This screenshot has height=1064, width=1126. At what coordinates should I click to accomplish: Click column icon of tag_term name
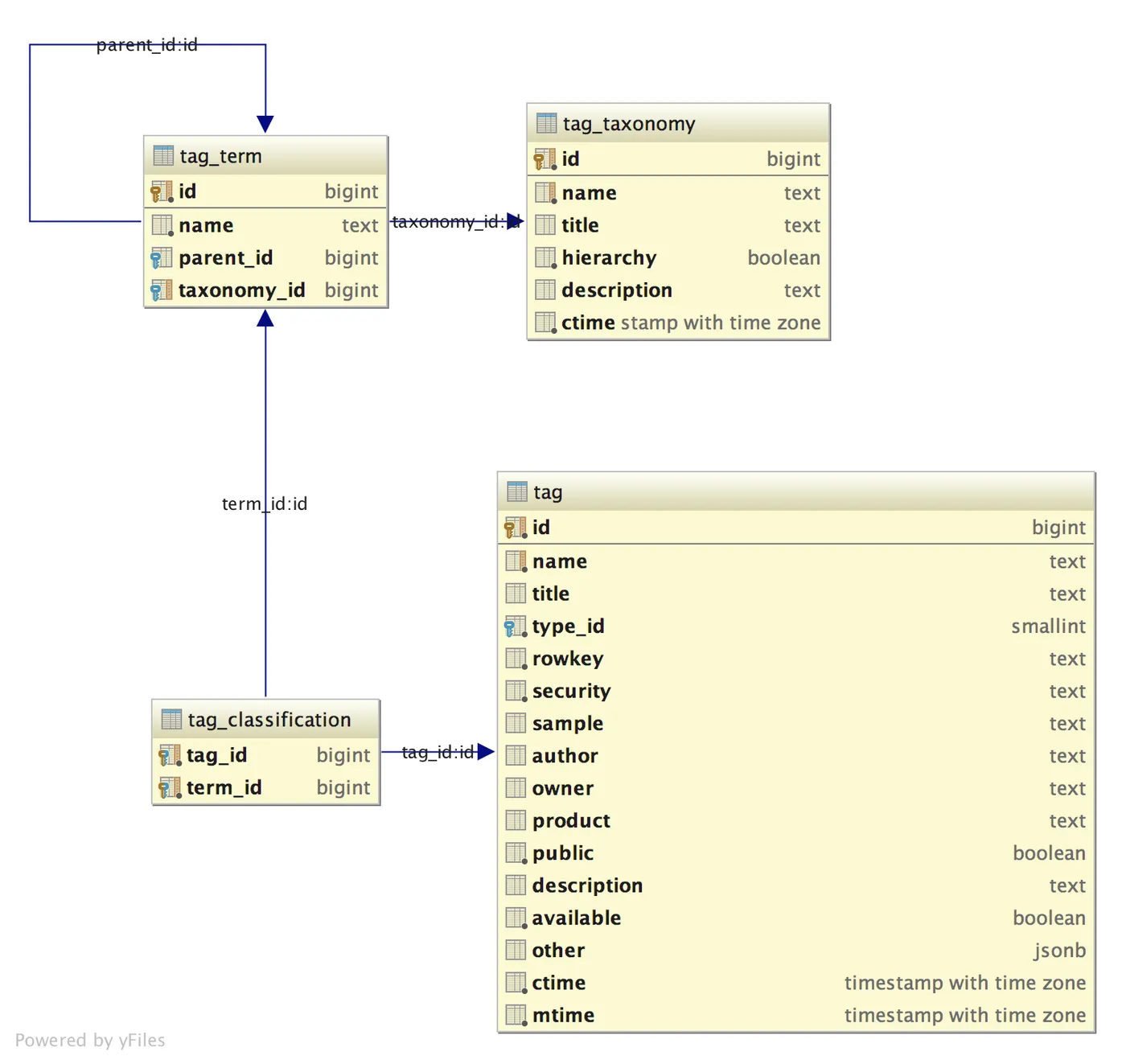pos(162,225)
